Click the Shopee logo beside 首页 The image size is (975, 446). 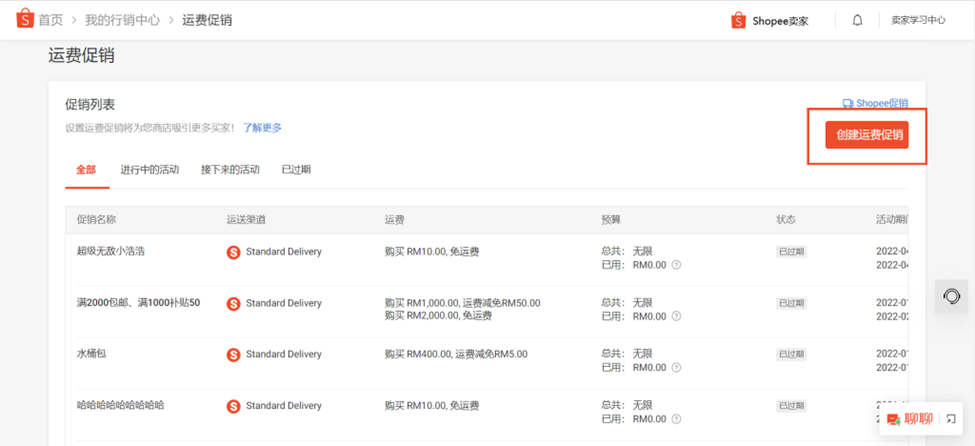click(24, 19)
